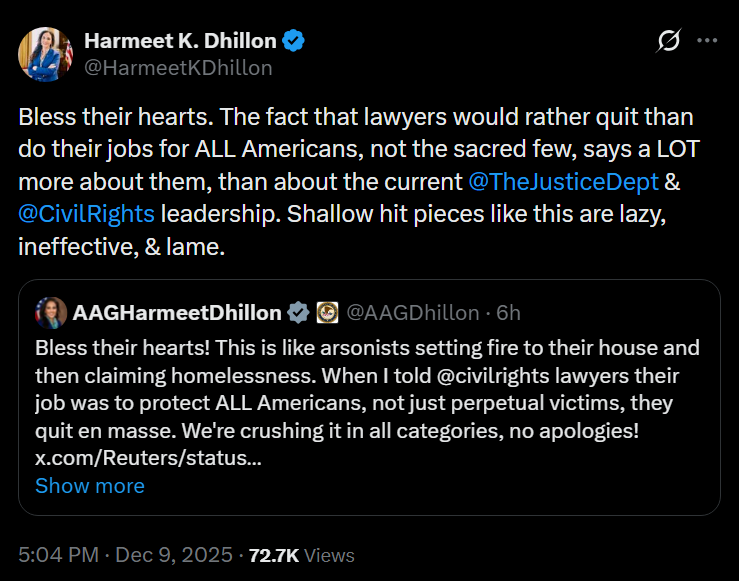Click the quoted post's small avatar
This screenshot has height=581, width=739.
click(51, 313)
